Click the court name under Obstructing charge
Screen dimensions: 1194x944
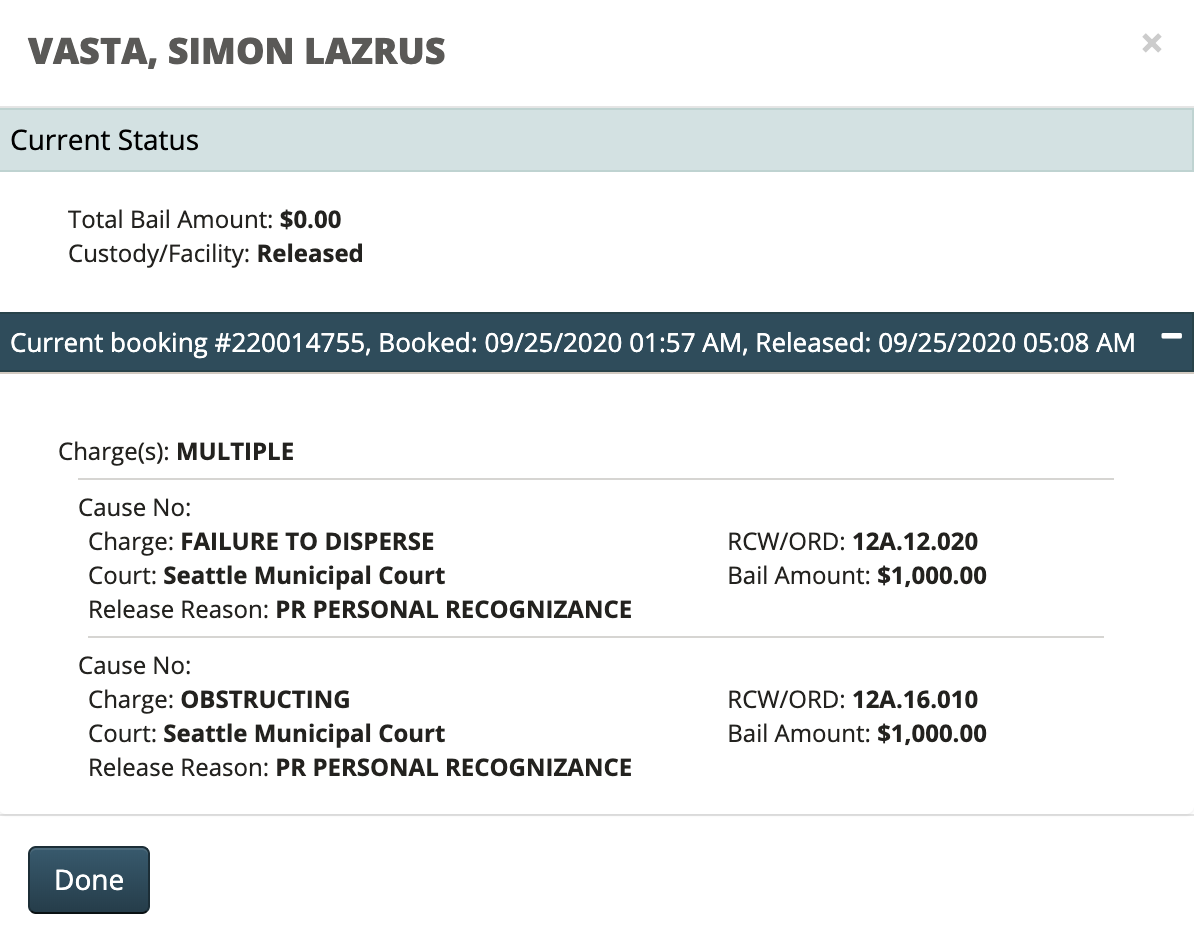304,734
